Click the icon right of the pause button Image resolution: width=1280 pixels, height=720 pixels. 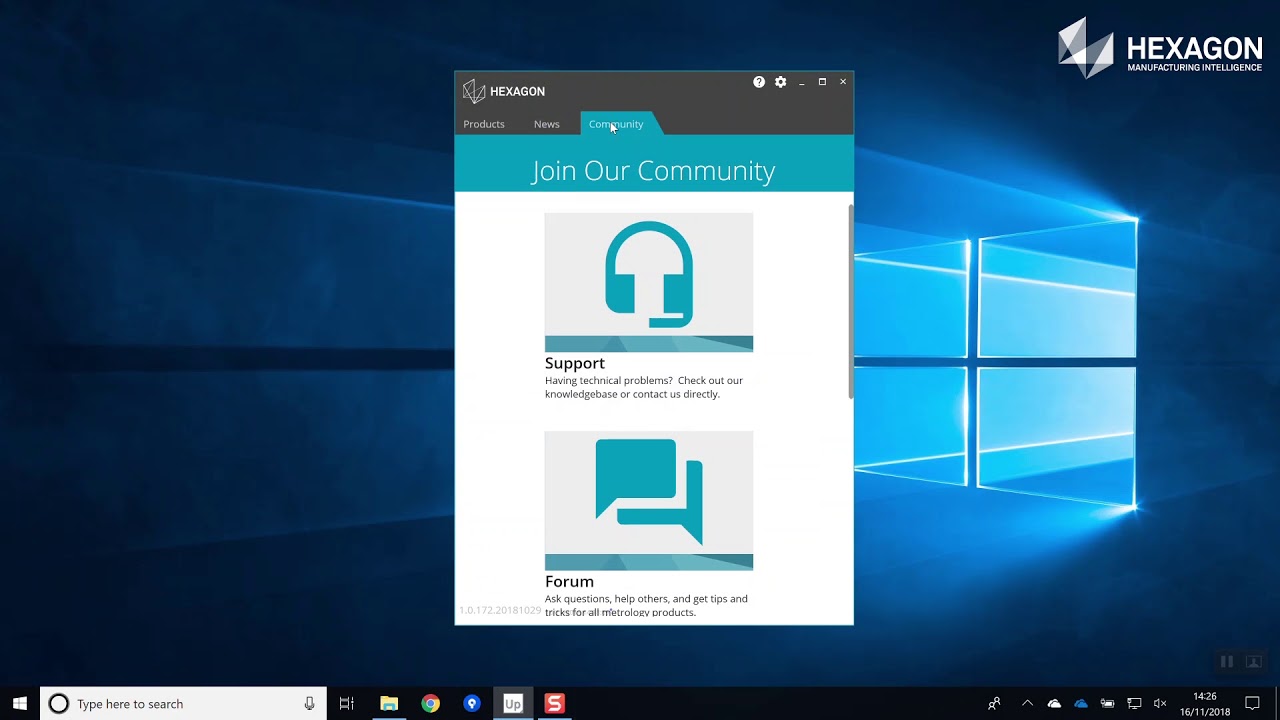tap(1254, 662)
